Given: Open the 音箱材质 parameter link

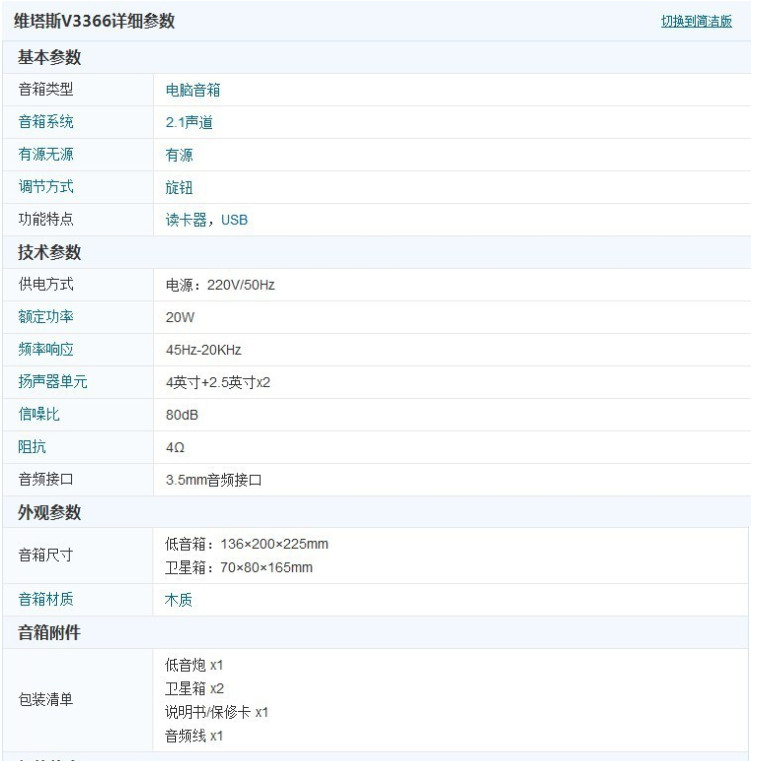Looking at the screenshot, I should [46, 600].
